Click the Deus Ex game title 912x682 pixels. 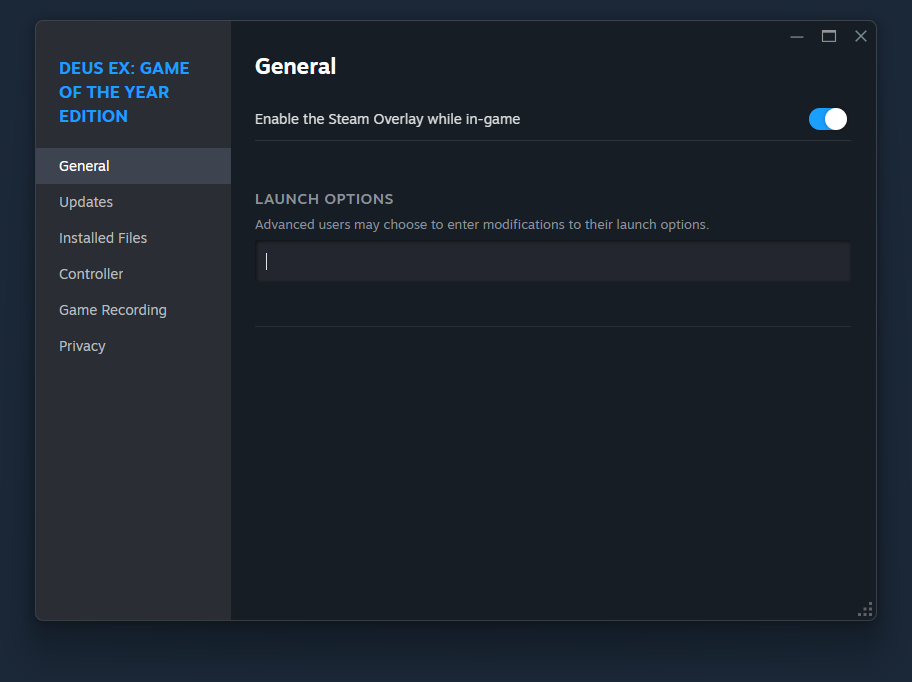tap(124, 92)
